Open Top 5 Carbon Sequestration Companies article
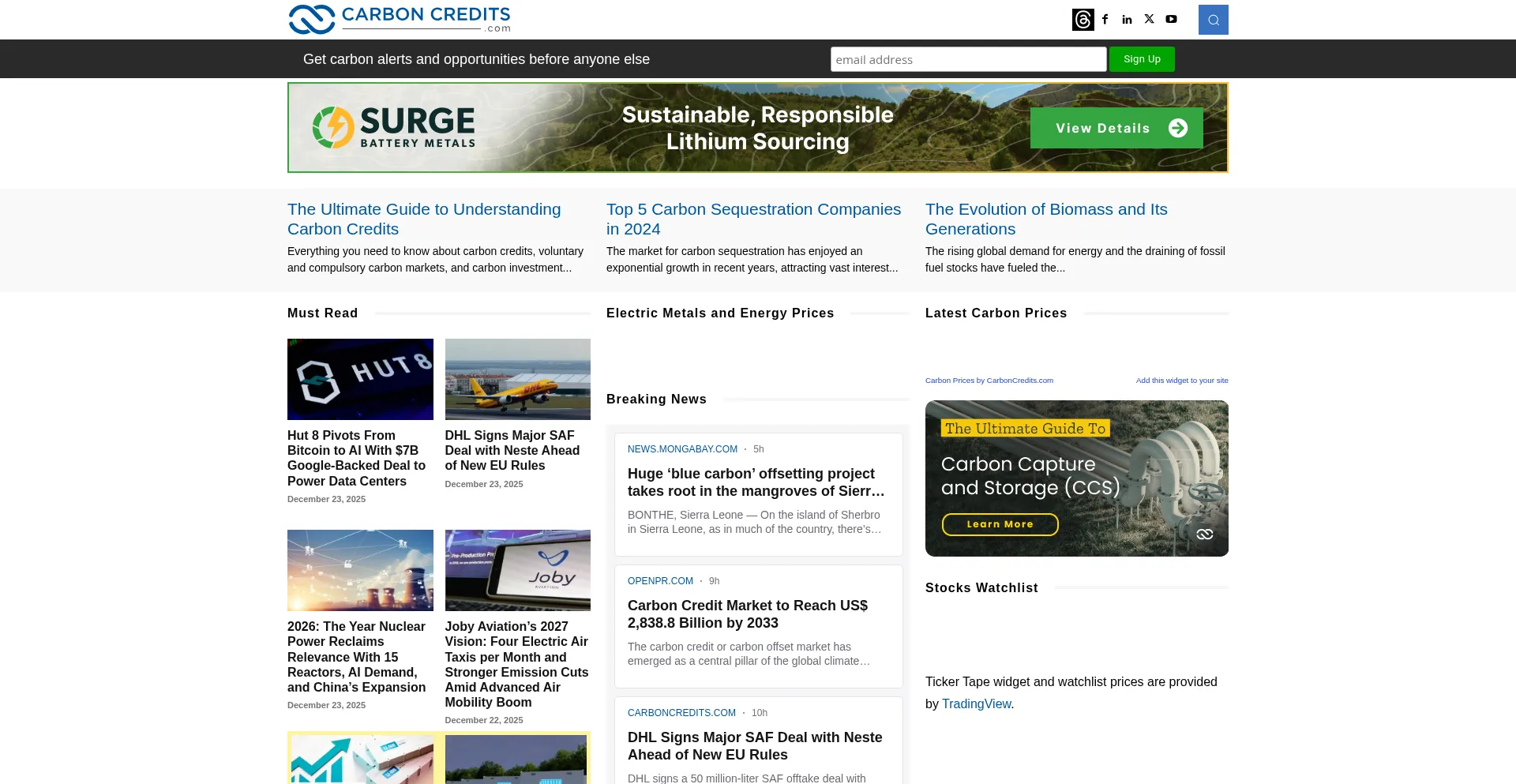The width and height of the screenshot is (1516, 784). pos(753,219)
